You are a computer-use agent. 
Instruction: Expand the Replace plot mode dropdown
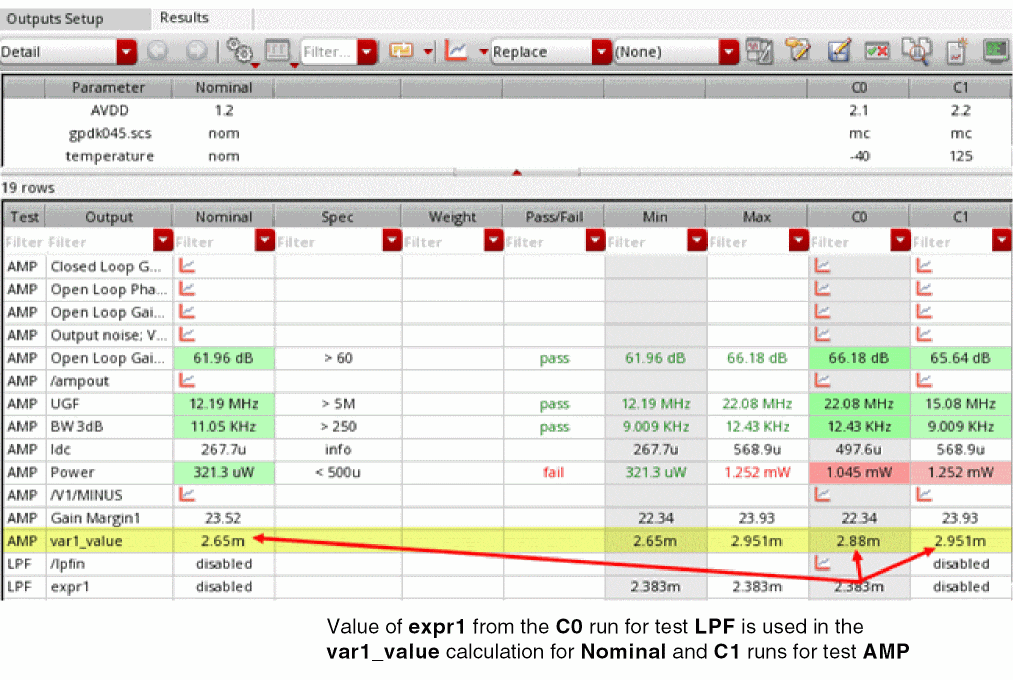[601, 52]
